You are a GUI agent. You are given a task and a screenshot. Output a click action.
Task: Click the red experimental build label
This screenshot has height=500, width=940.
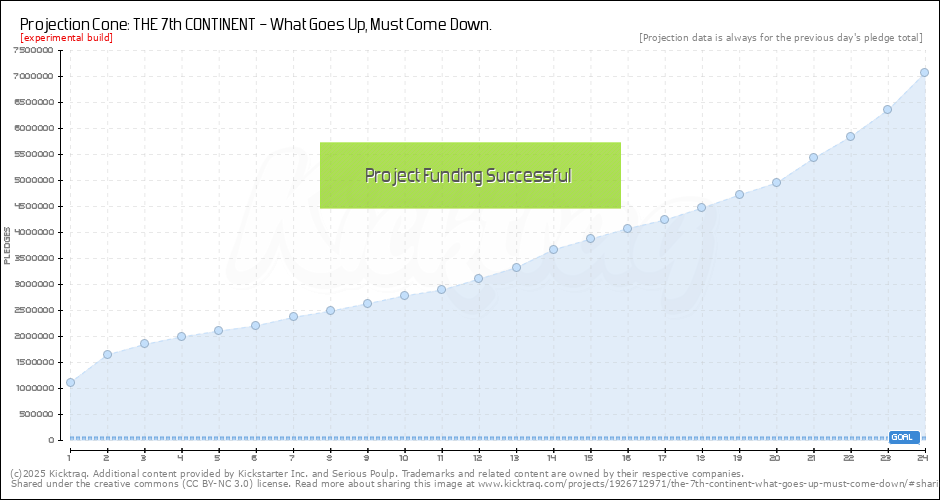point(66,38)
